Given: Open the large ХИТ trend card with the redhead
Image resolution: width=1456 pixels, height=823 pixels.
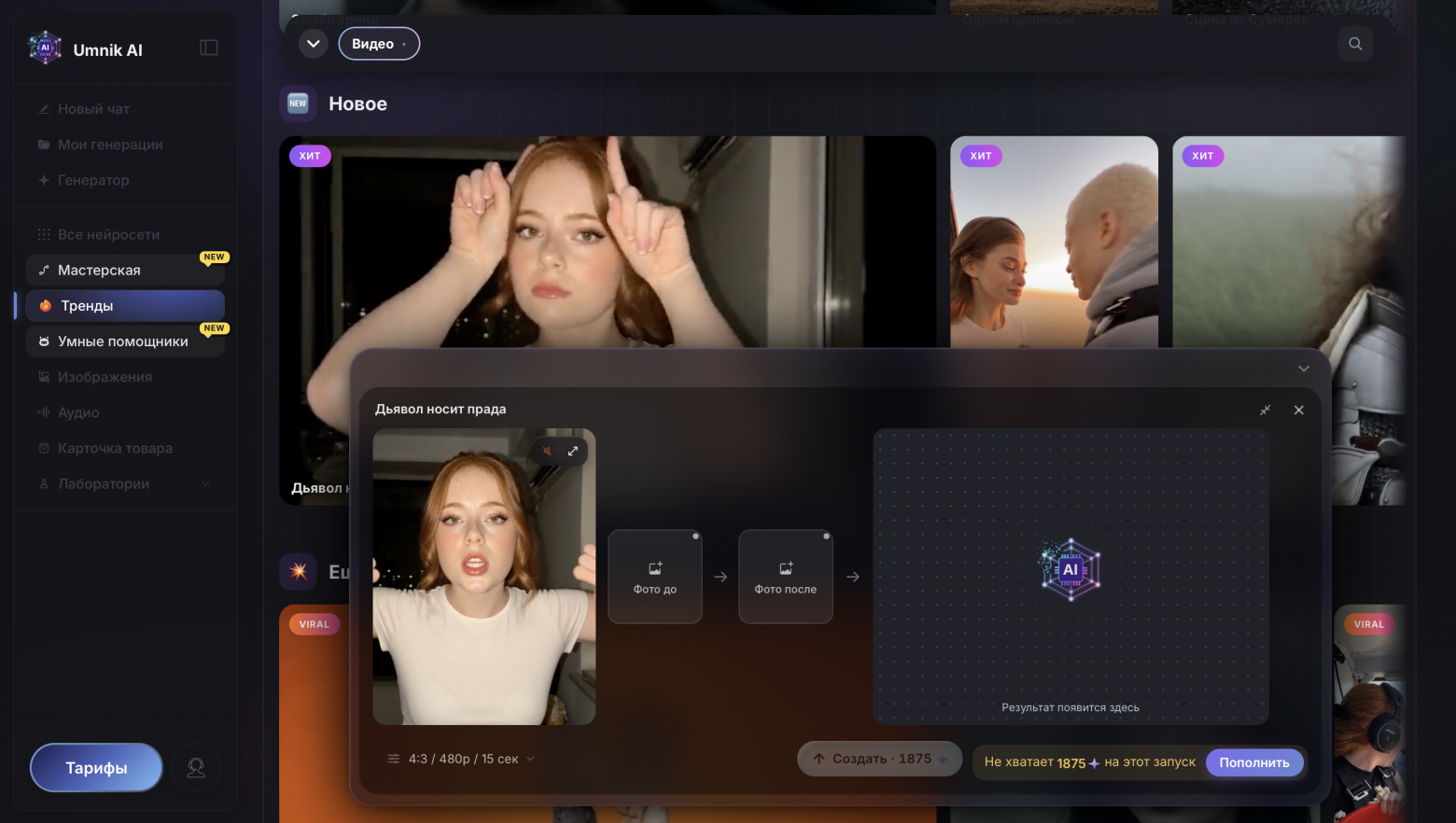Looking at the screenshot, I should [x=607, y=243].
